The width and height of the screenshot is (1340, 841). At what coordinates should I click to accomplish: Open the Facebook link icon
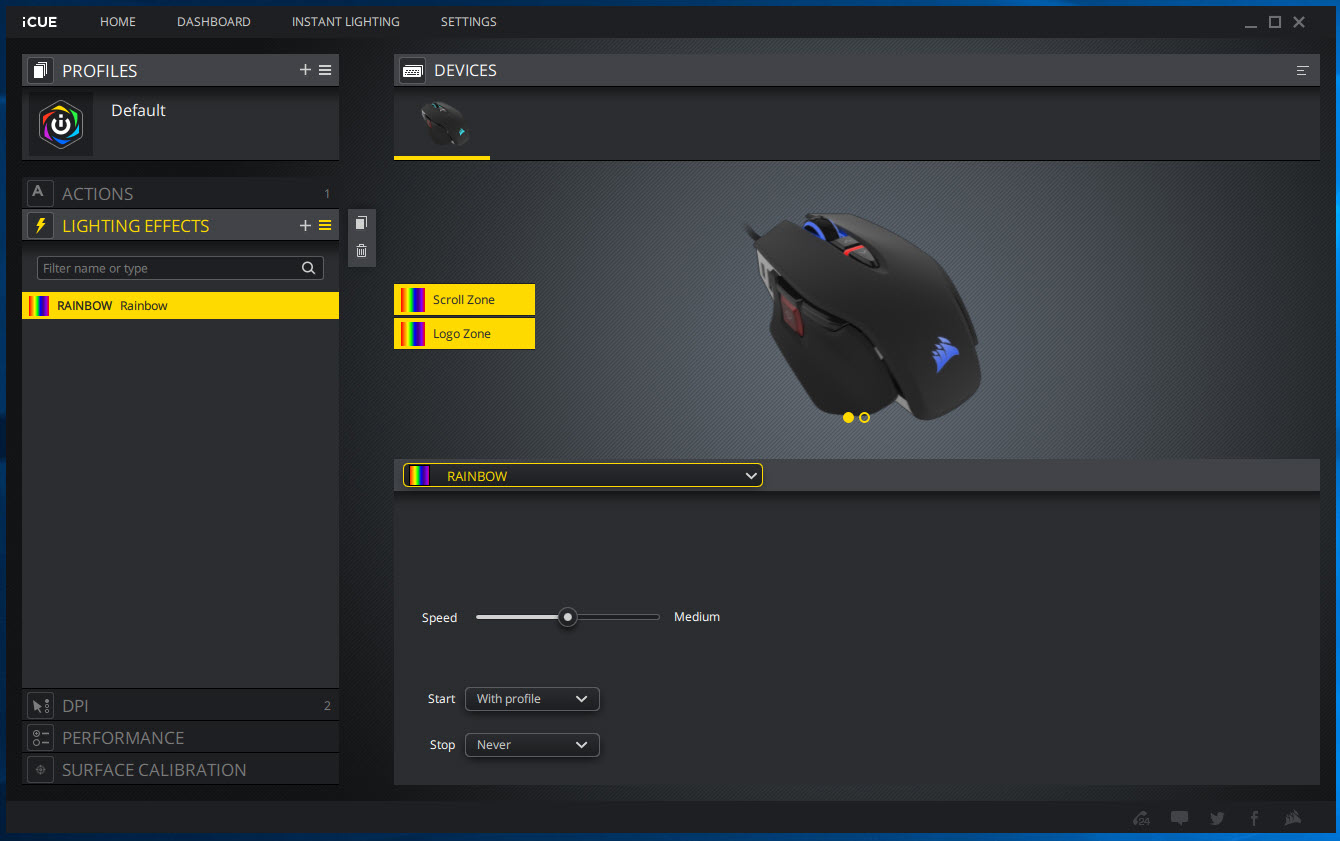pyautogui.click(x=1254, y=818)
